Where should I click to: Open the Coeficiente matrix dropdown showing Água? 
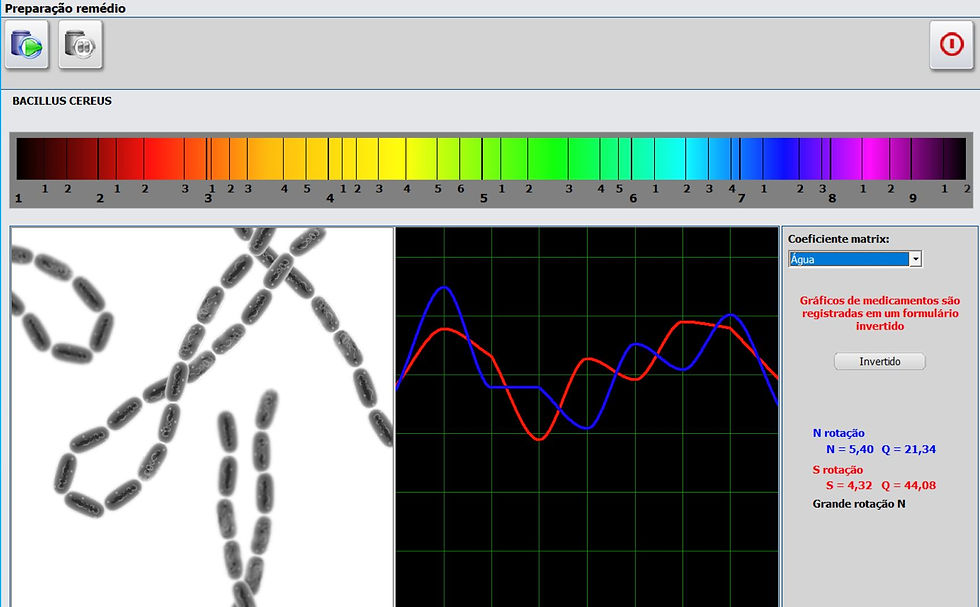855,259
